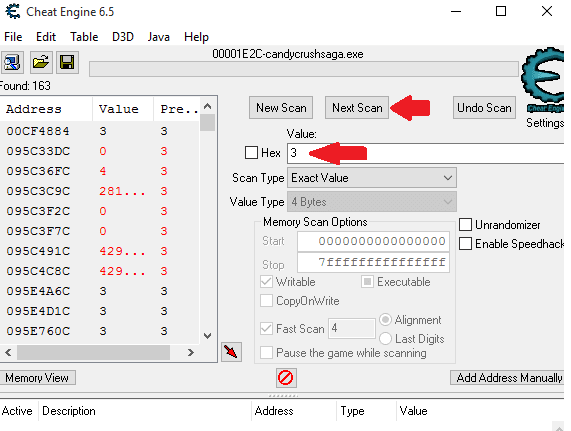Toggle the Writable checkbox

click(x=267, y=282)
